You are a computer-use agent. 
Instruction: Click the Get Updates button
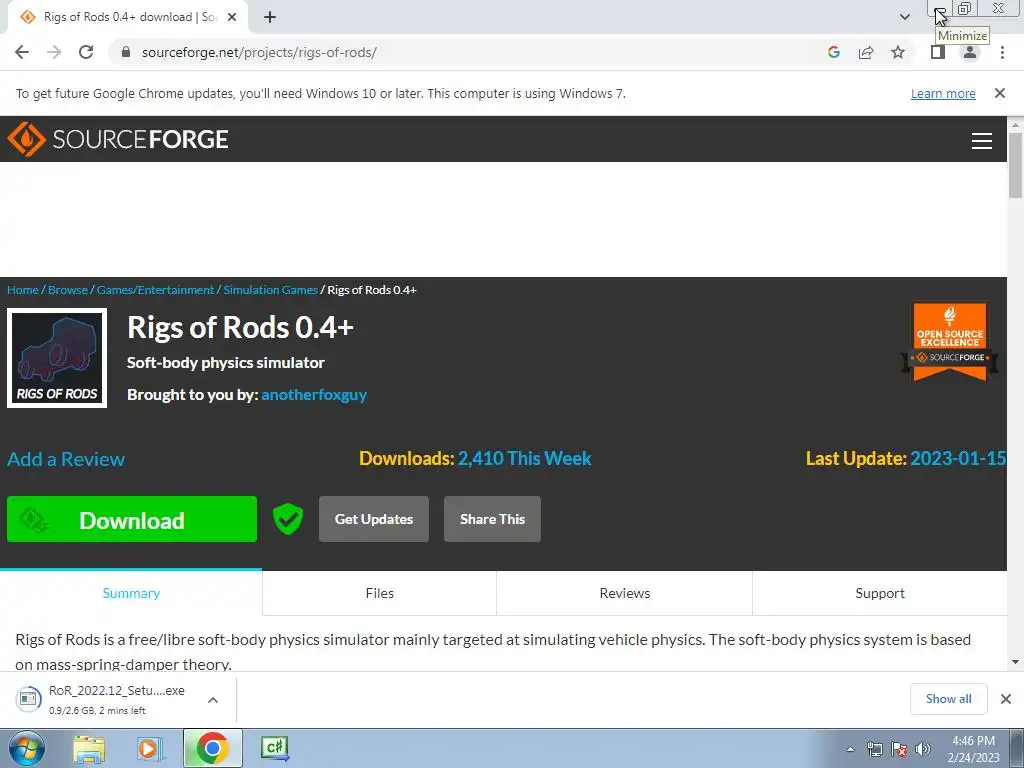[374, 519]
